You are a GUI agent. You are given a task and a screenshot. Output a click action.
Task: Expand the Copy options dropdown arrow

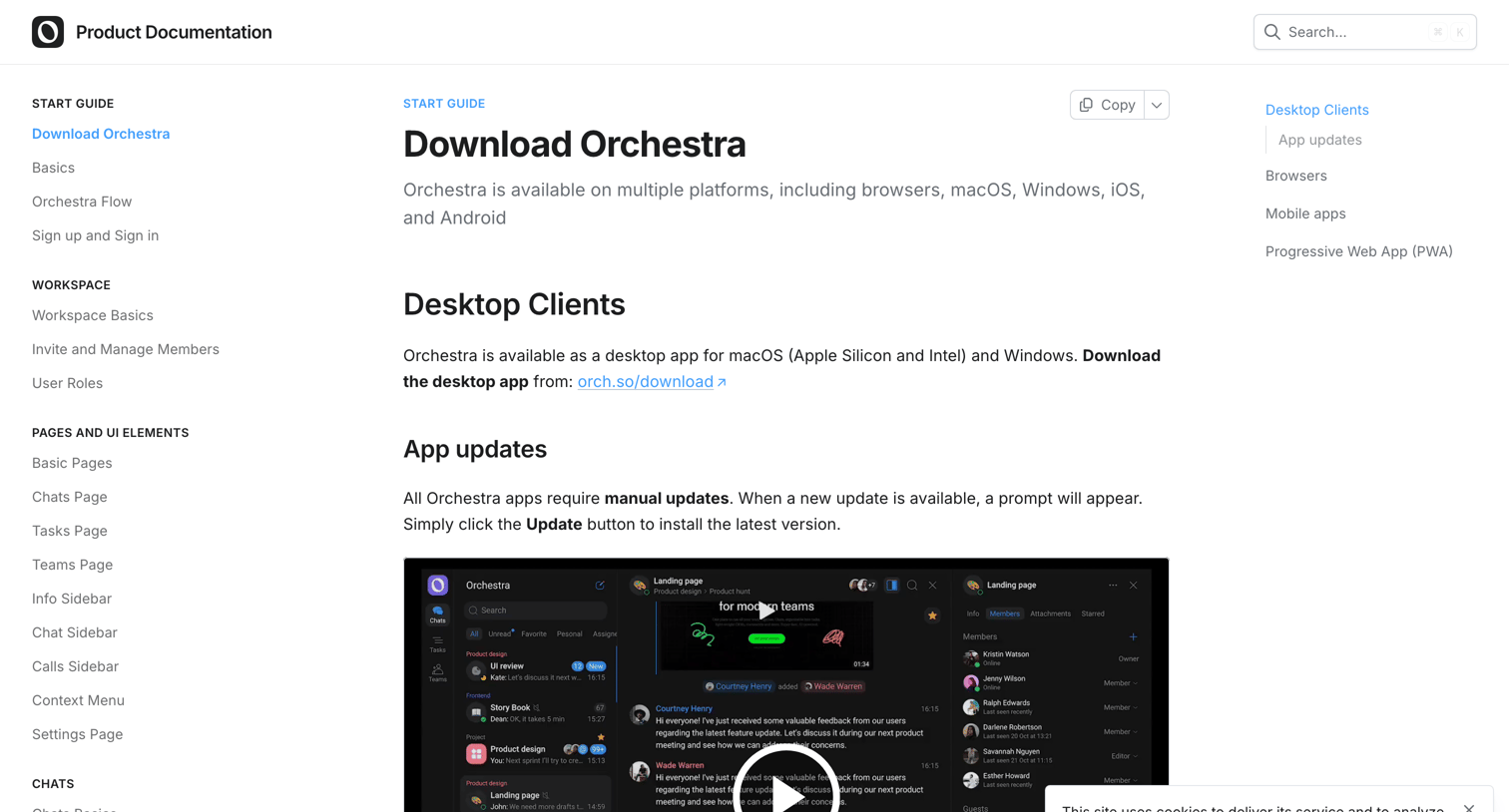point(1157,105)
